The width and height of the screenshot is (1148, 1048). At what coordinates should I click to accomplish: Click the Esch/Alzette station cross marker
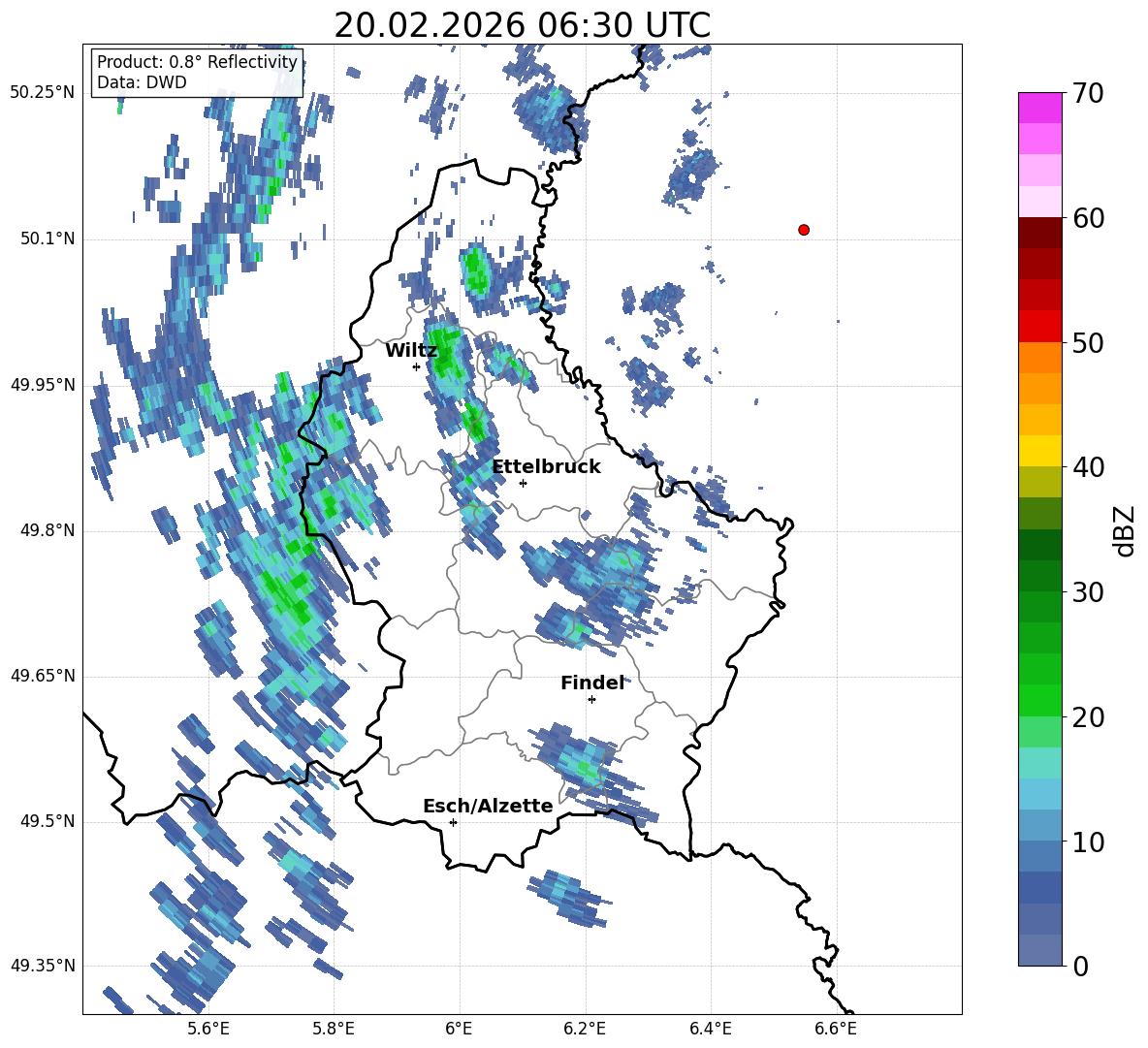click(453, 822)
